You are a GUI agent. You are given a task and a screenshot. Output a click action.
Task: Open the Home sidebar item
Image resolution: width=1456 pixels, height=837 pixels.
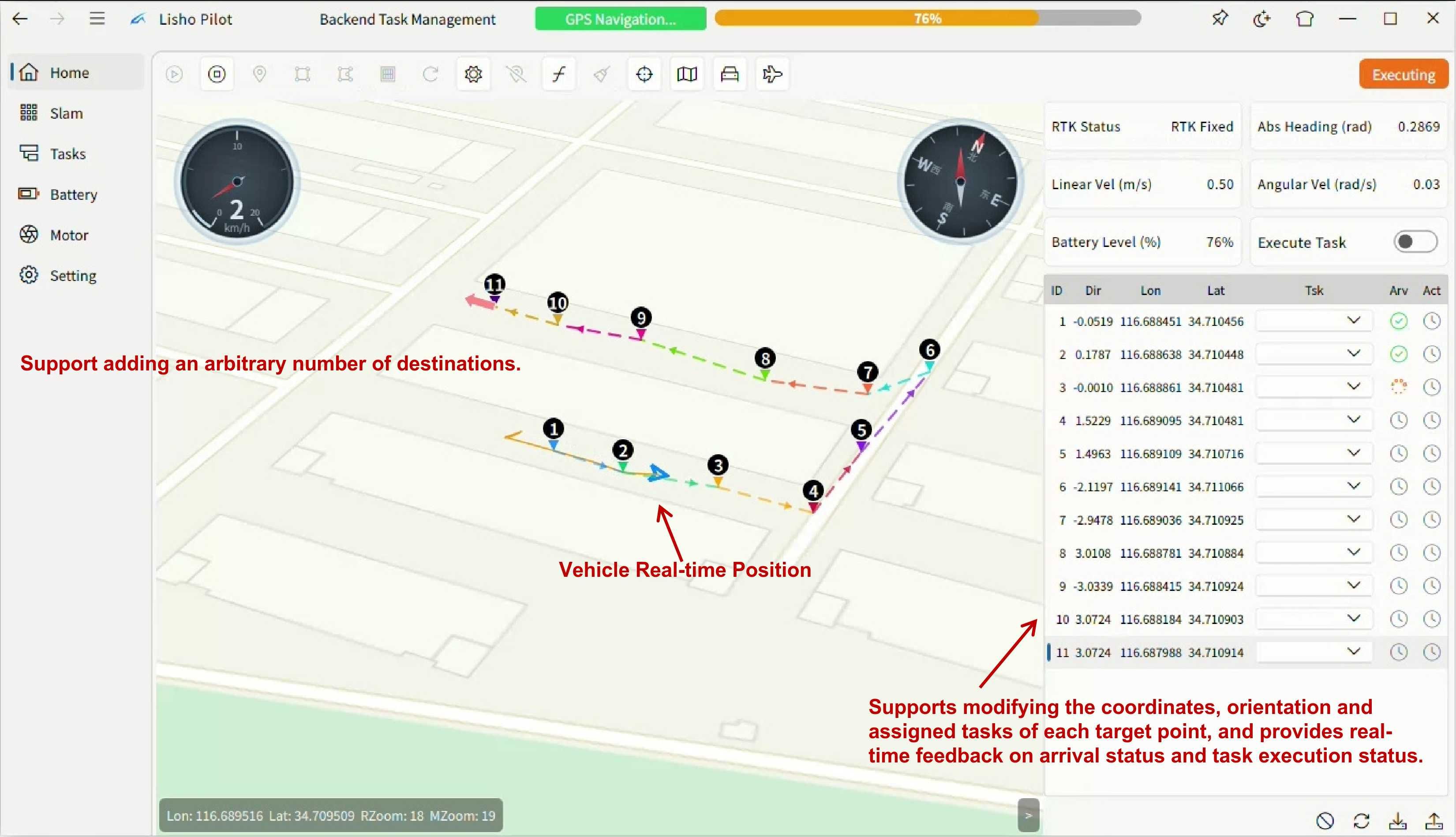[76, 72]
